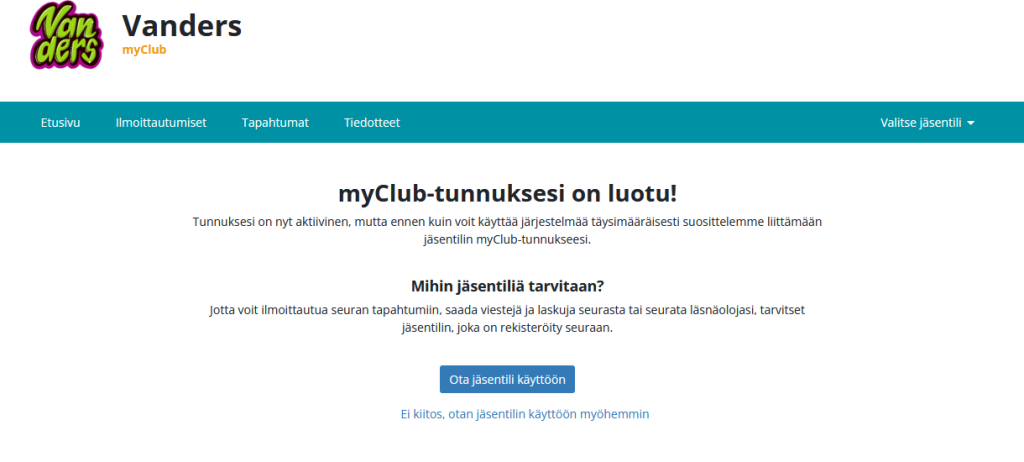Click the orange myClub subtitle
Image resolution: width=1024 pixels, height=462 pixels.
pyautogui.click(x=143, y=50)
